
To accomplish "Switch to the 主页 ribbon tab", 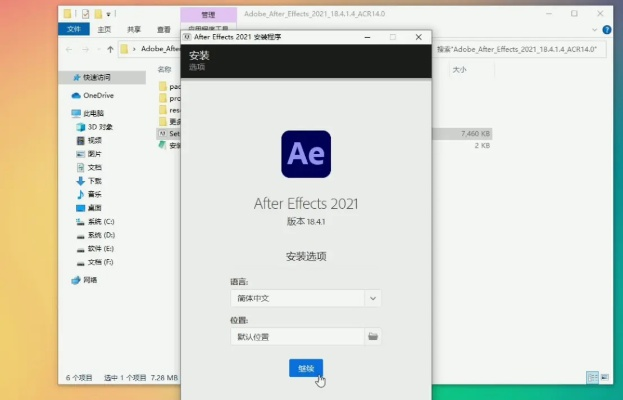I will tap(104, 29).
